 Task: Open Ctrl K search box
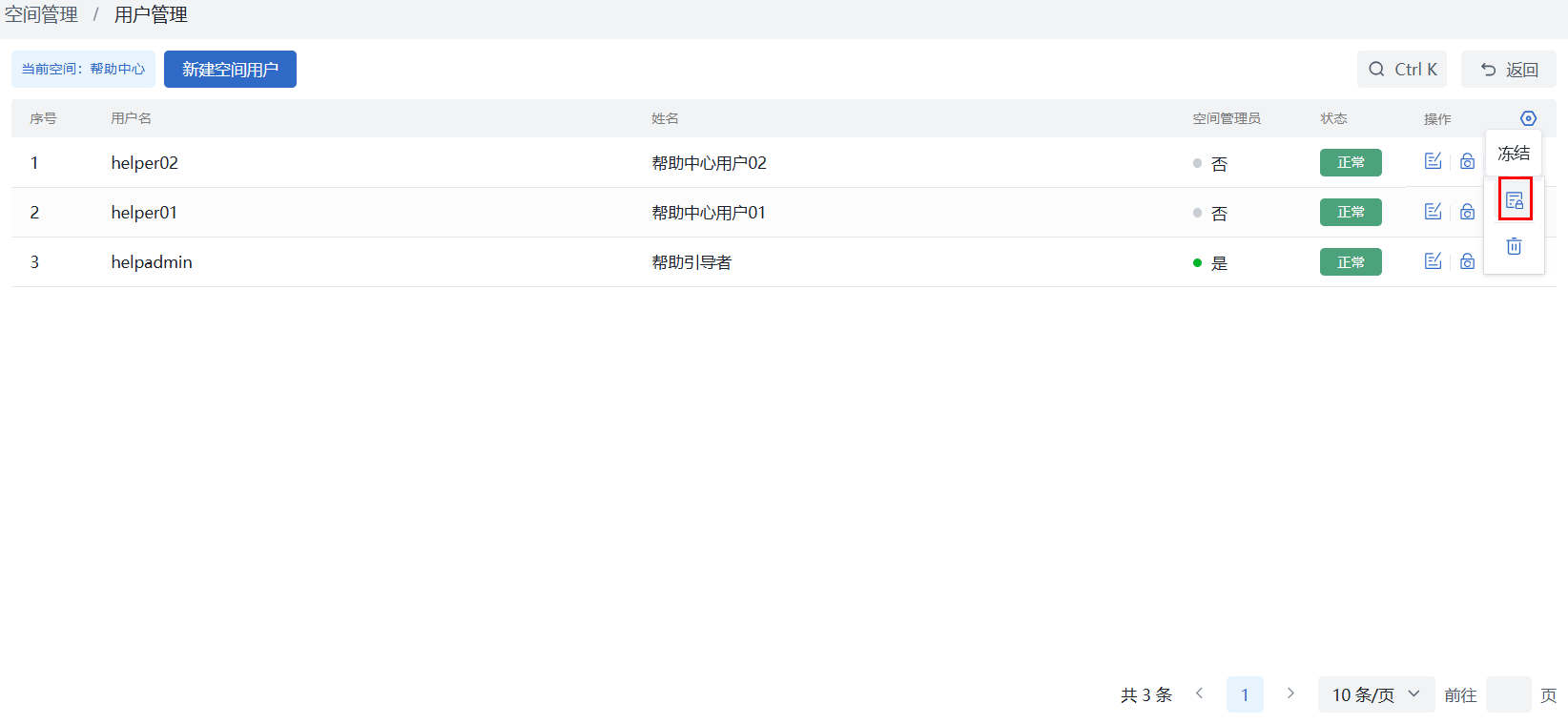1402,69
